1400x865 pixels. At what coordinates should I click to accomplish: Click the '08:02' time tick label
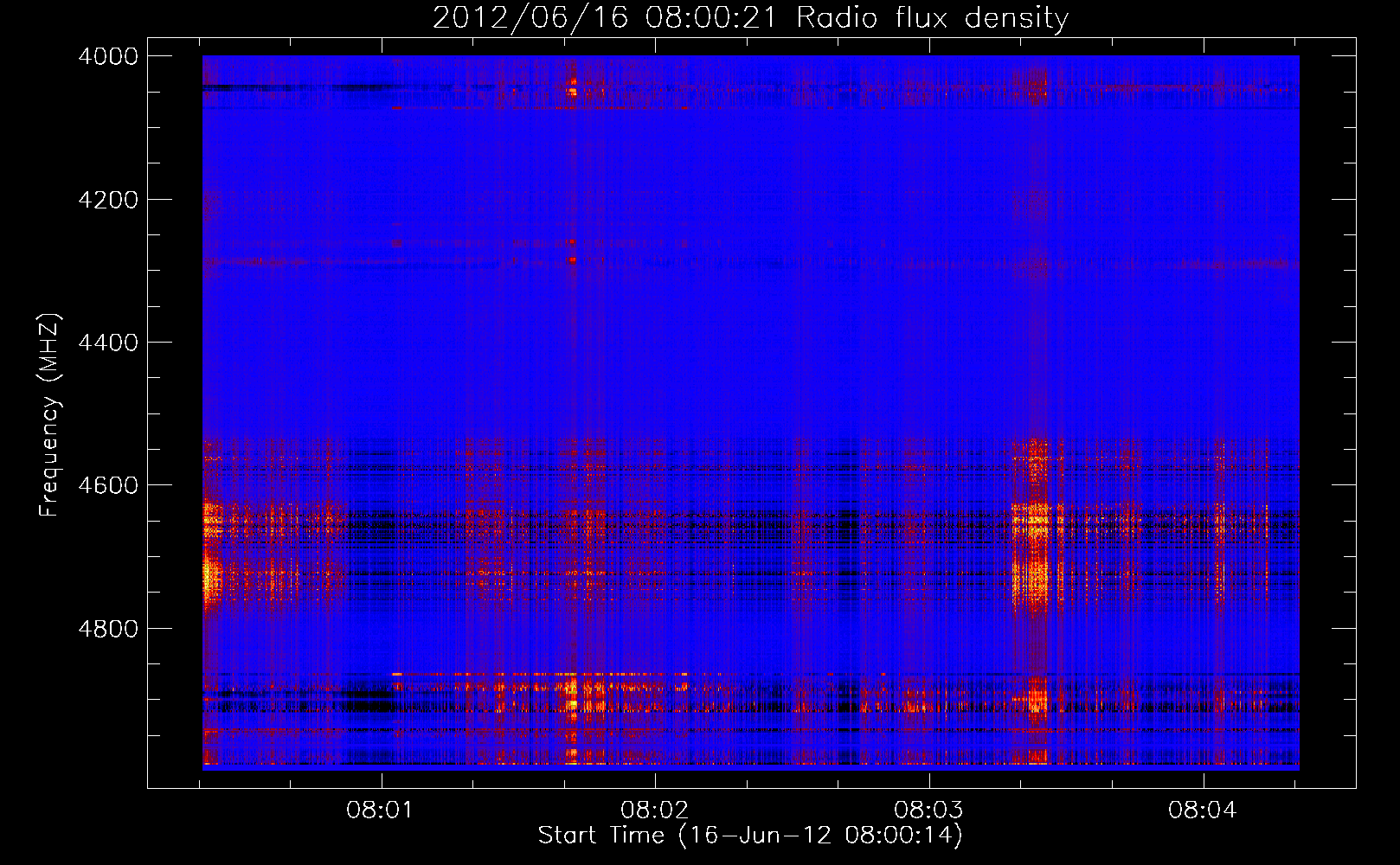click(655, 811)
